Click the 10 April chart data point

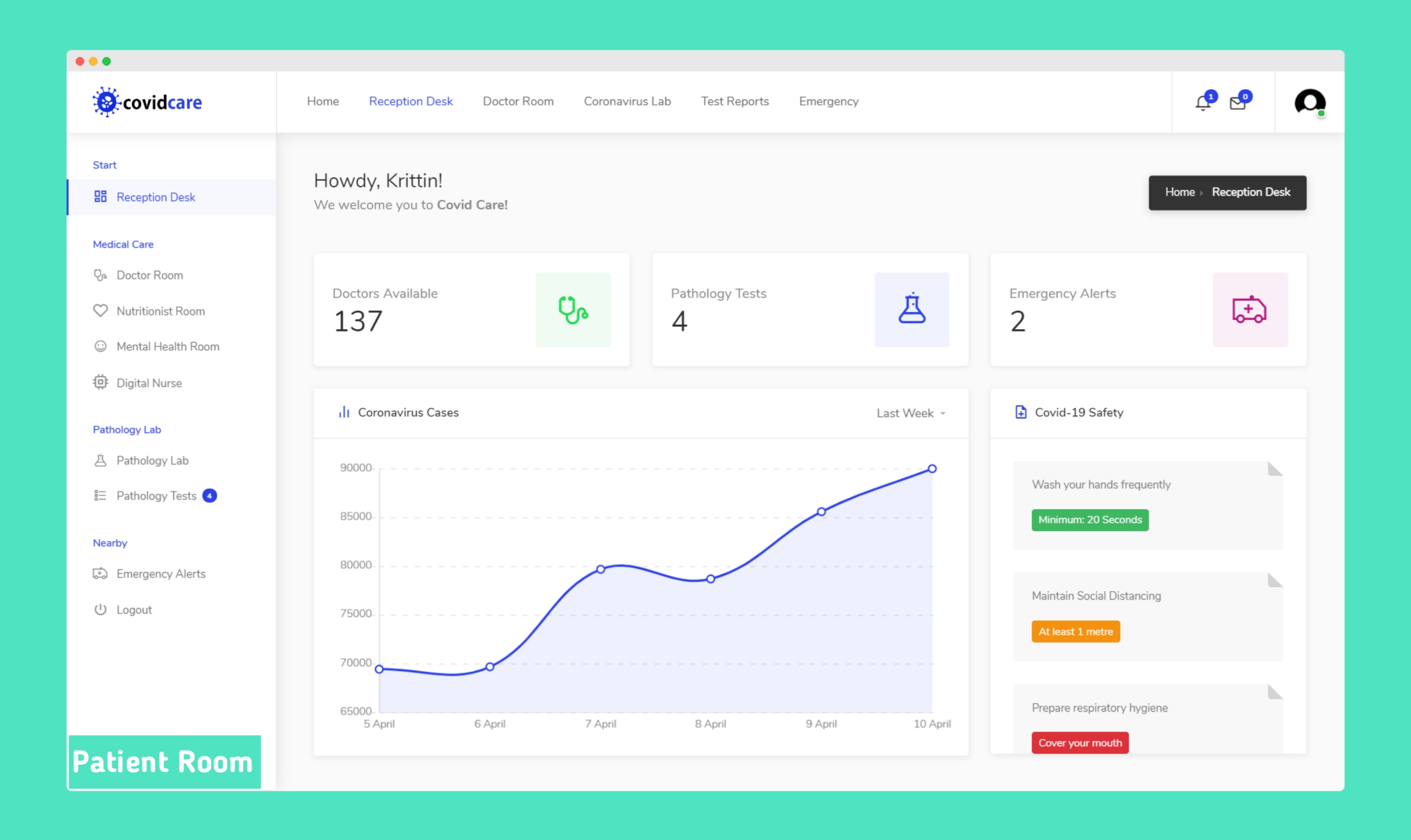click(x=932, y=469)
